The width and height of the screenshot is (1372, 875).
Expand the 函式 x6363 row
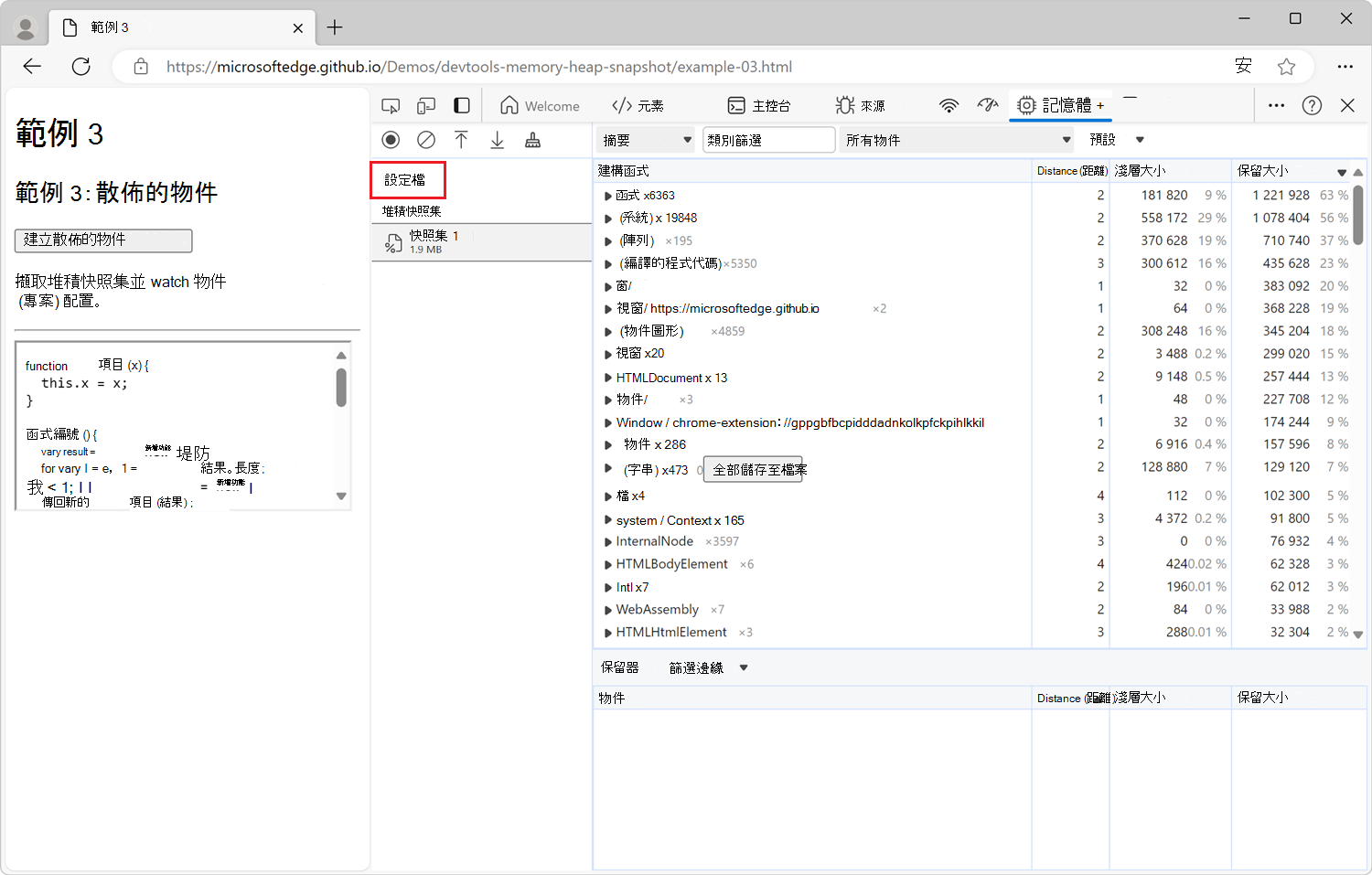608,196
